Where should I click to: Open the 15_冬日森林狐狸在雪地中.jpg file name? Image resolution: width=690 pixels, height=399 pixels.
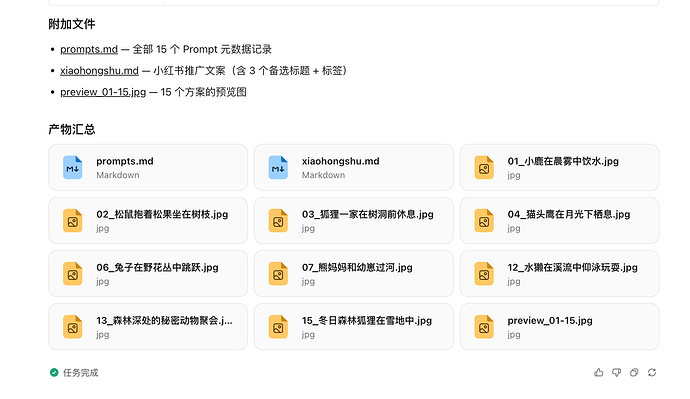tap(367, 321)
